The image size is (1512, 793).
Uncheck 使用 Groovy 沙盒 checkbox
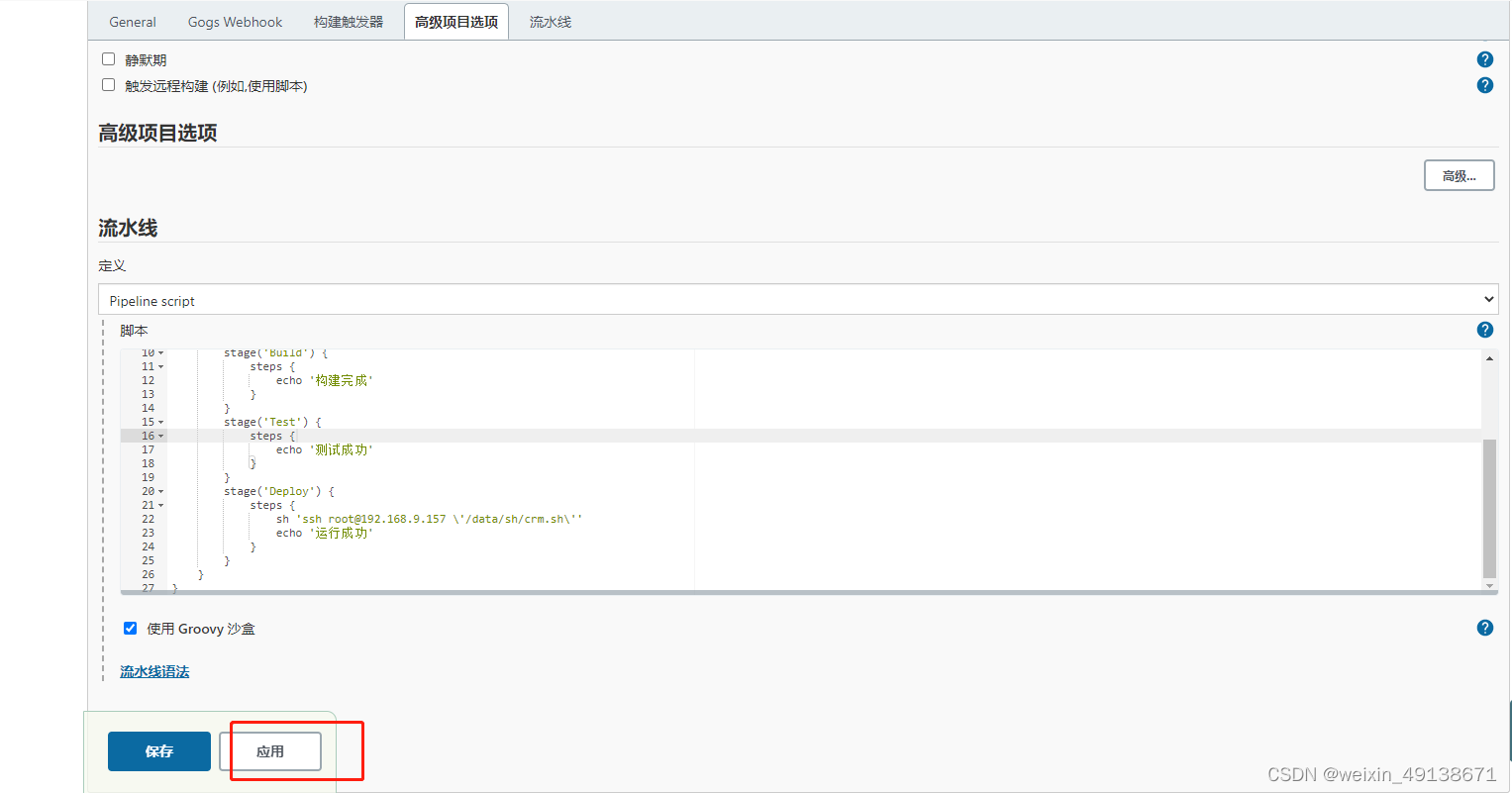130,629
